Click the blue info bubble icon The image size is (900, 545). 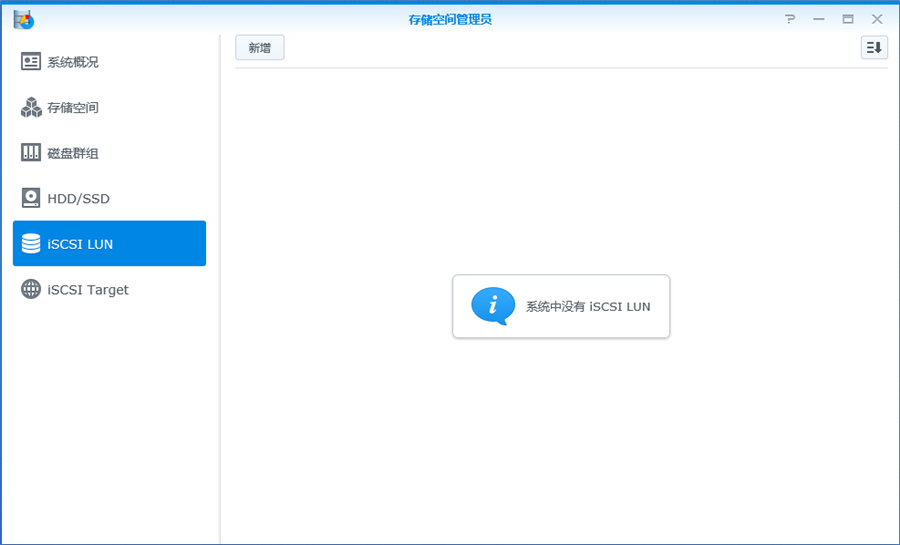tap(493, 306)
